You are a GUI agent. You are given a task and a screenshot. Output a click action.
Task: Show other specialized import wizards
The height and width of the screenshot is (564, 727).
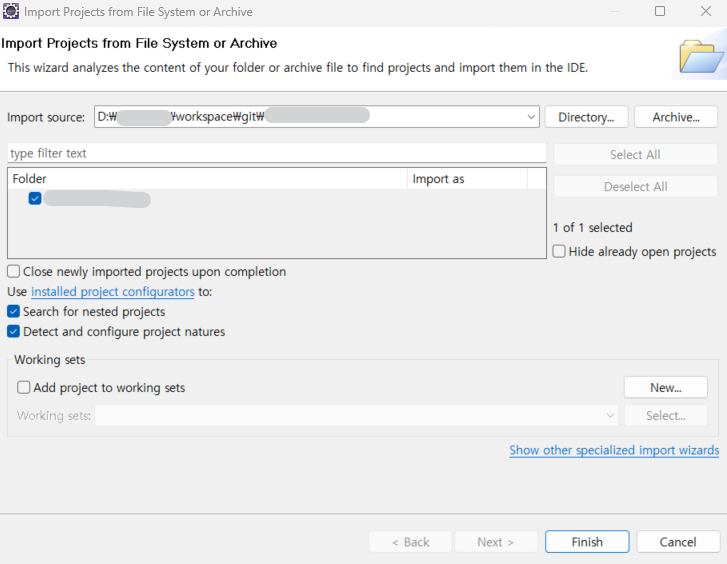[614, 450]
